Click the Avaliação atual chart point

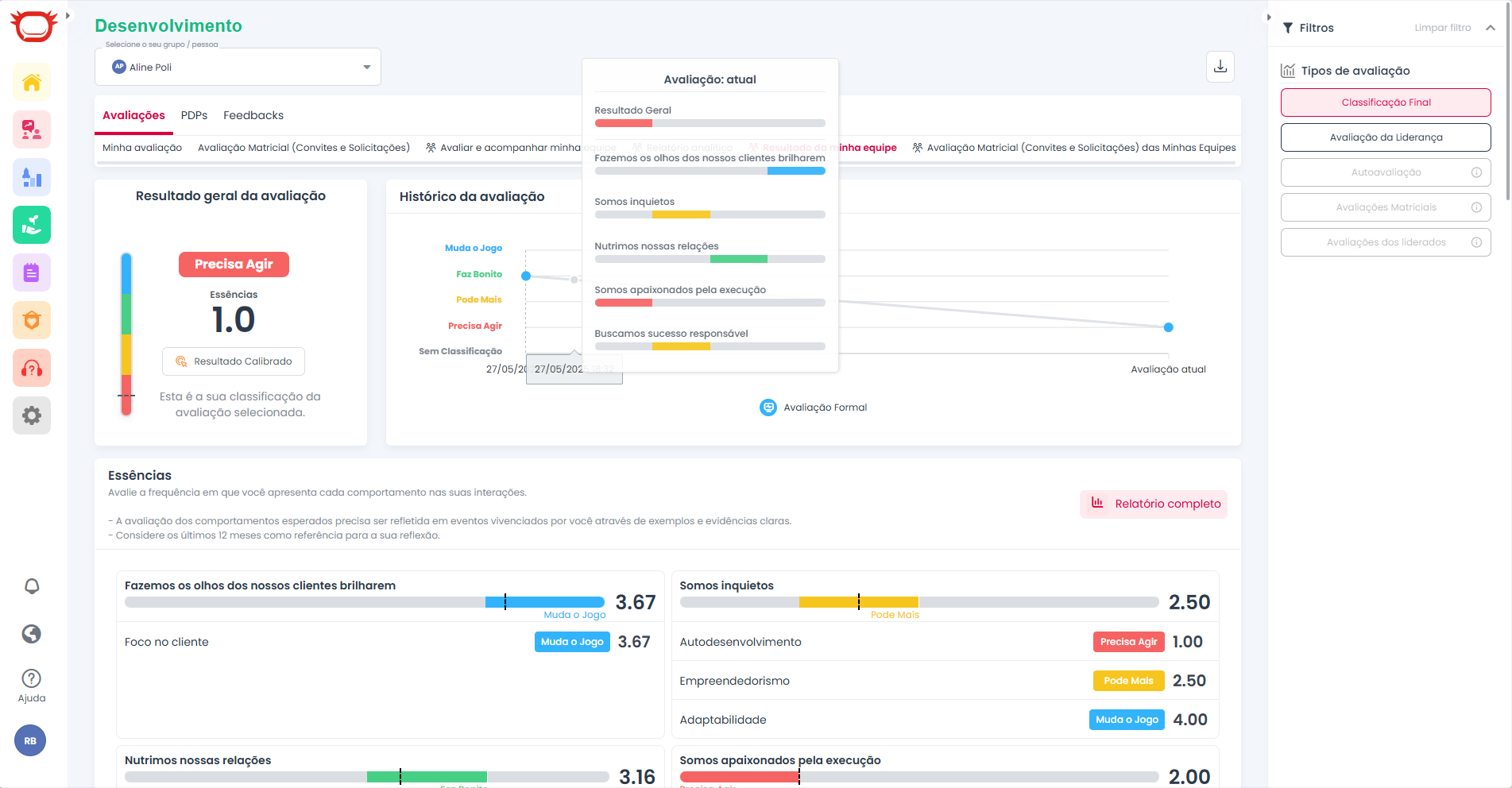click(x=1168, y=327)
